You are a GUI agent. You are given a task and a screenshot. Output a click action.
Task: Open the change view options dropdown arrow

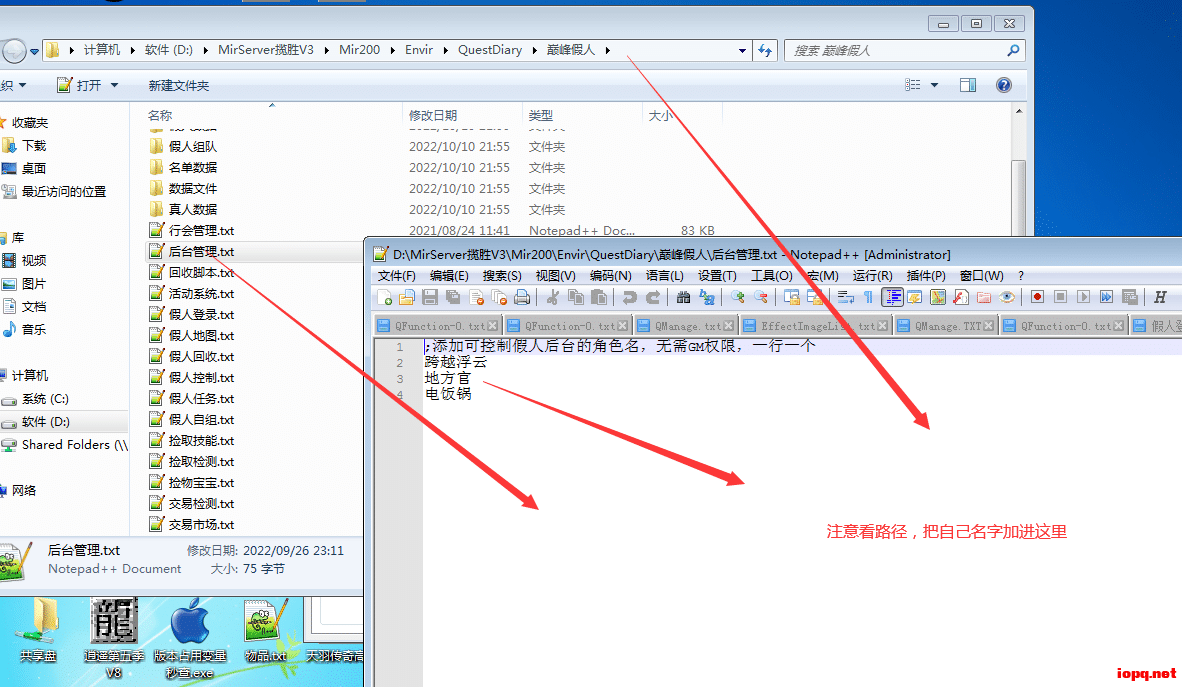click(x=934, y=85)
